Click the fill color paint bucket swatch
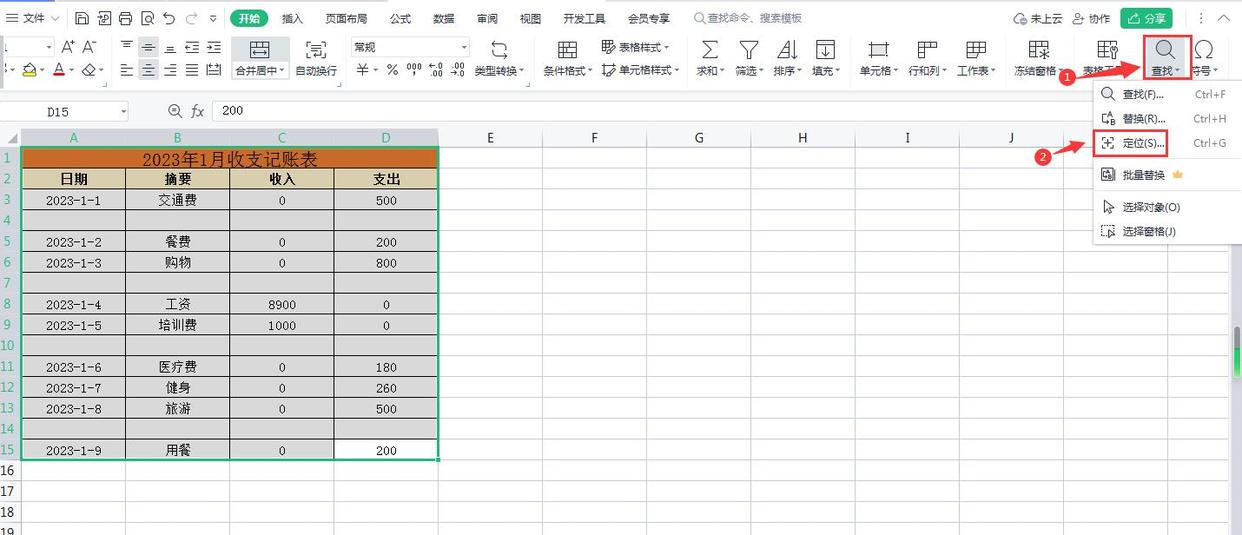Viewport: 1242px width, 535px height. (29, 70)
